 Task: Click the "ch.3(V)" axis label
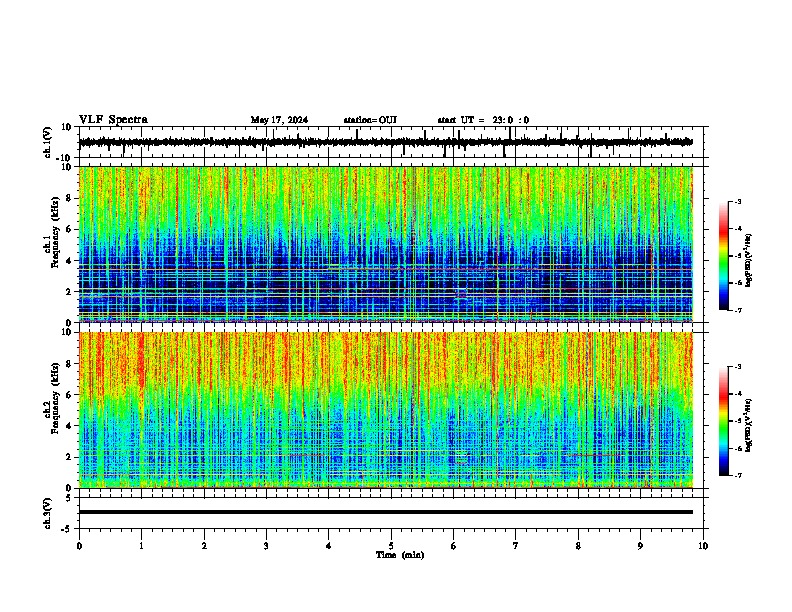click(x=48, y=513)
